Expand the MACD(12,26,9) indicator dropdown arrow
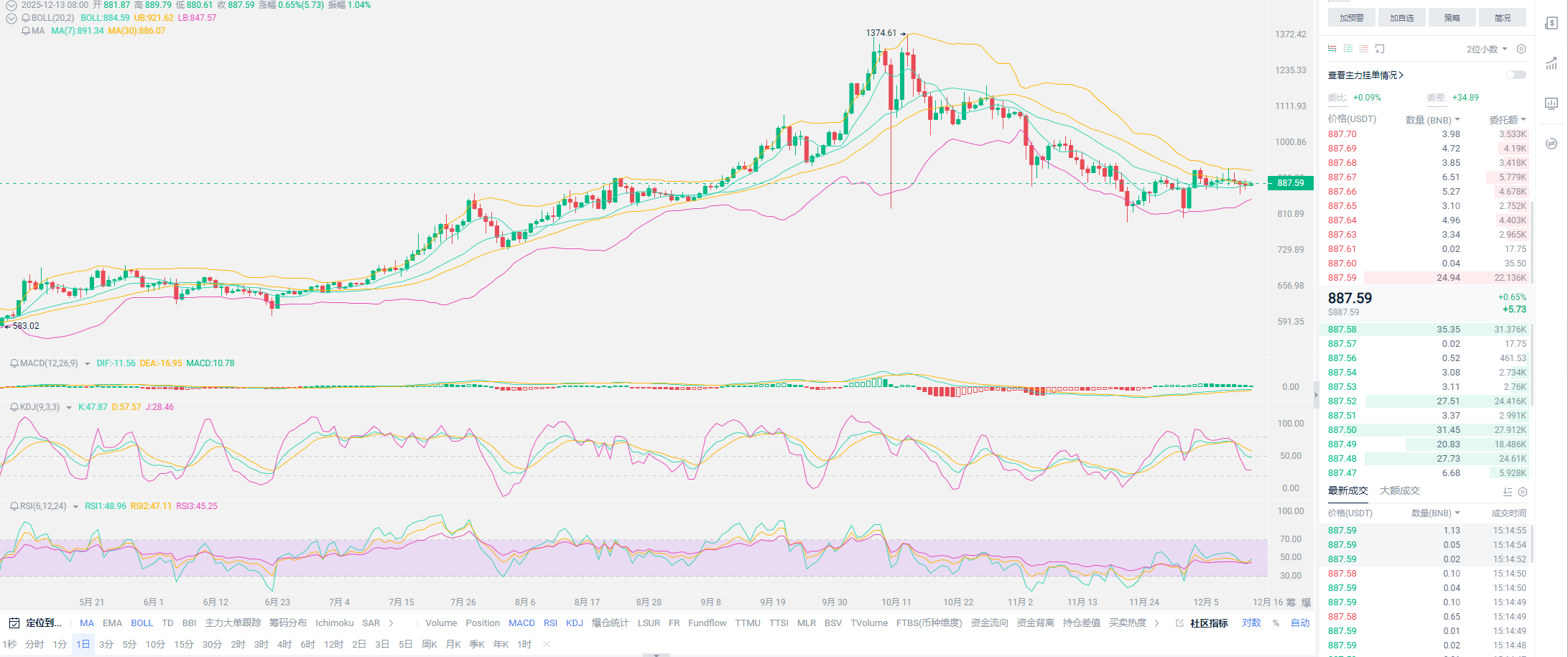The image size is (1568, 657). (88, 364)
